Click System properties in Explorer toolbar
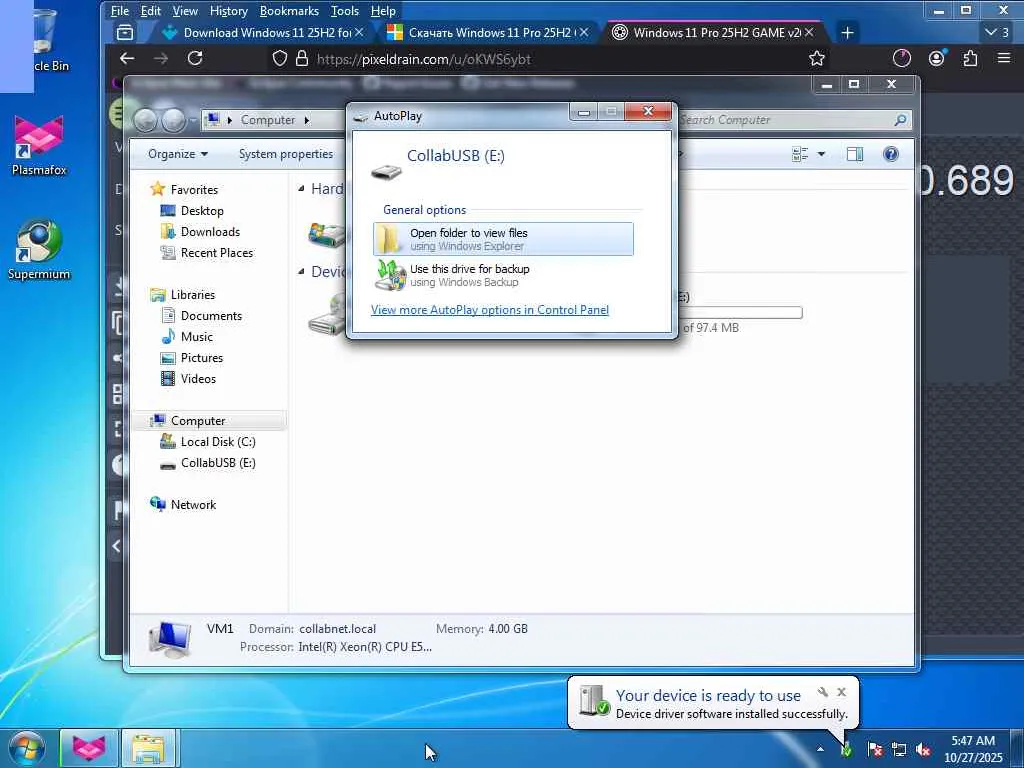The width and height of the screenshot is (1024, 768). tap(286, 154)
